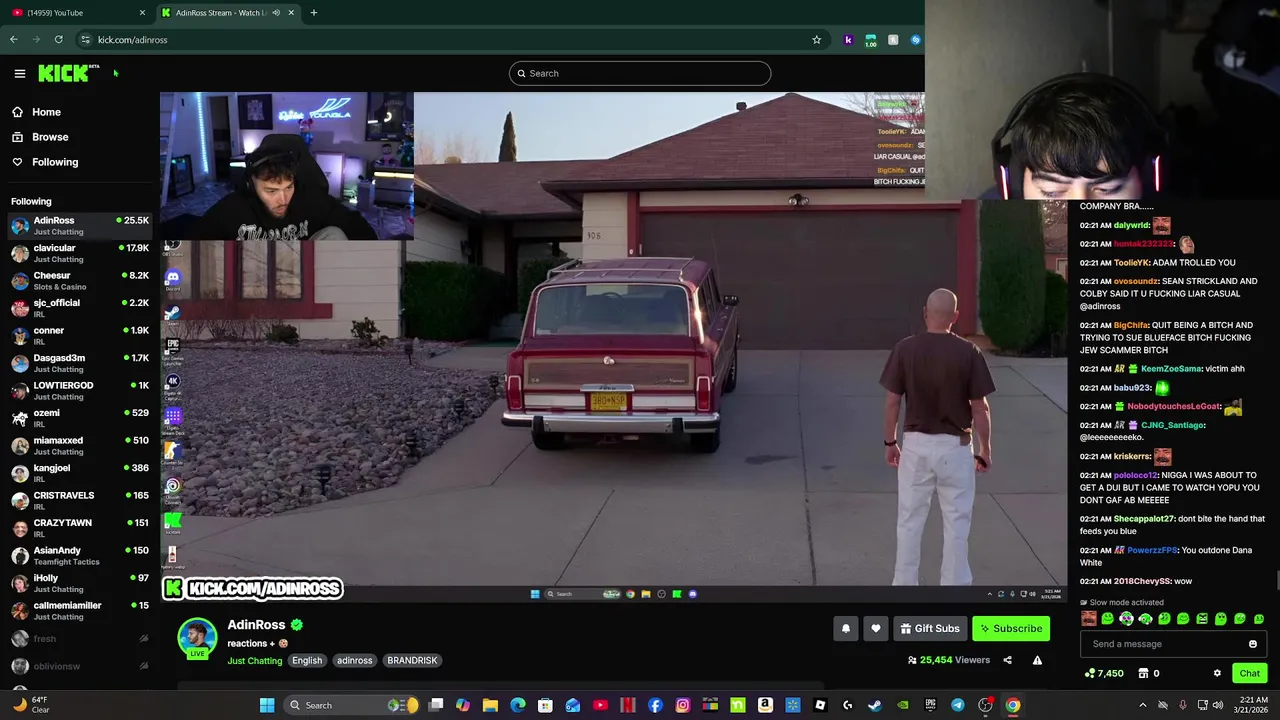Image resolution: width=1280 pixels, height=720 pixels.
Task: Open miamaxxed channel in sidebar
Action: [80, 445]
